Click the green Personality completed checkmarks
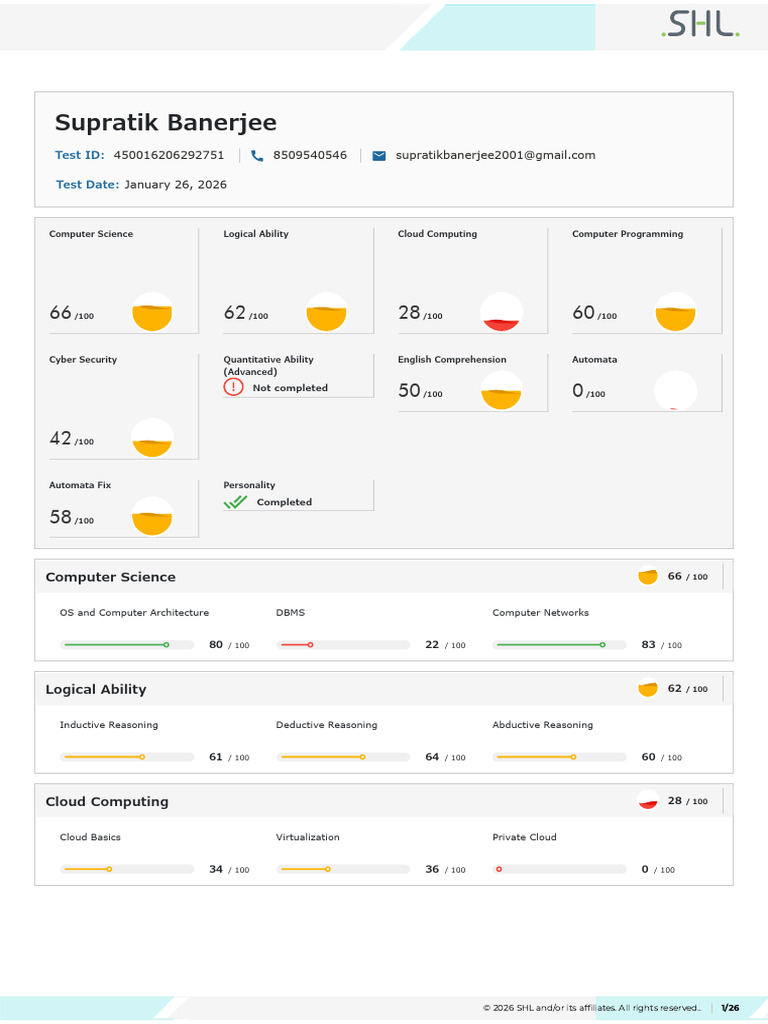This screenshot has height=1024, width=768. point(235,502)
